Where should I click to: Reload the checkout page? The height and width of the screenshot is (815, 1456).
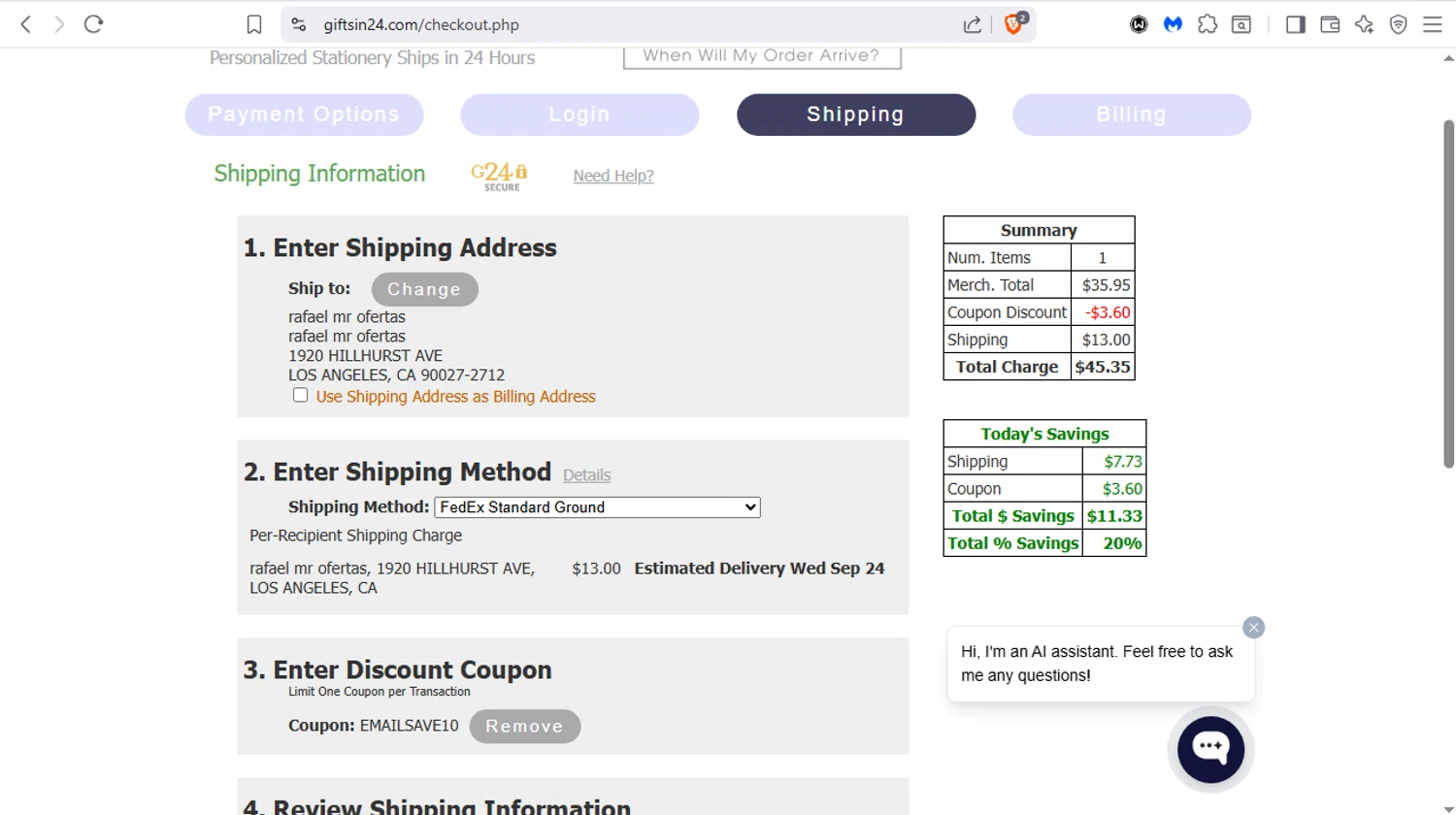tap(93, 24)
